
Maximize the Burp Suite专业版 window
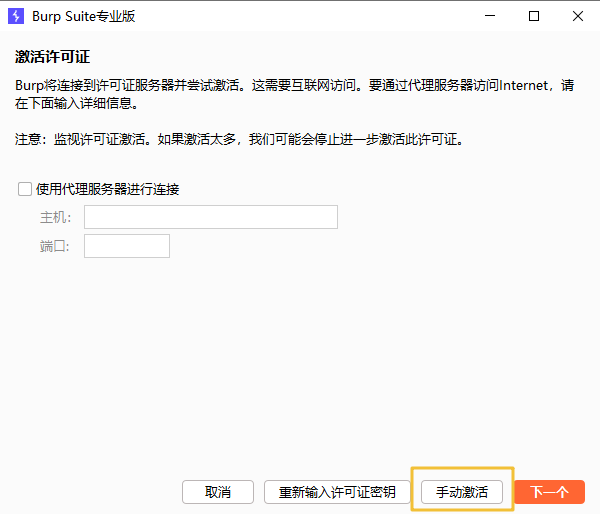[x=534, y=16]
